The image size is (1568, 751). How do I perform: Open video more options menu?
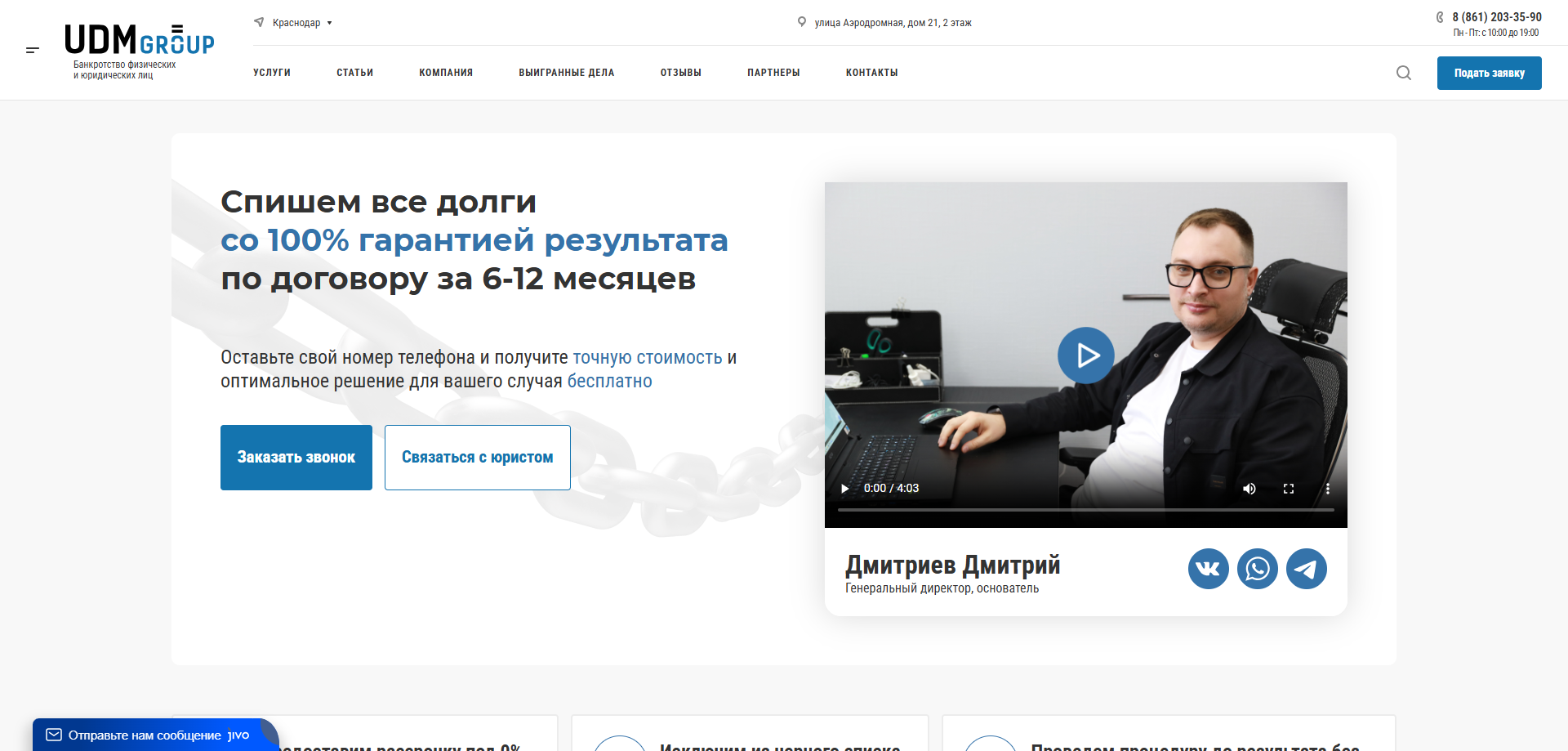1328,489
